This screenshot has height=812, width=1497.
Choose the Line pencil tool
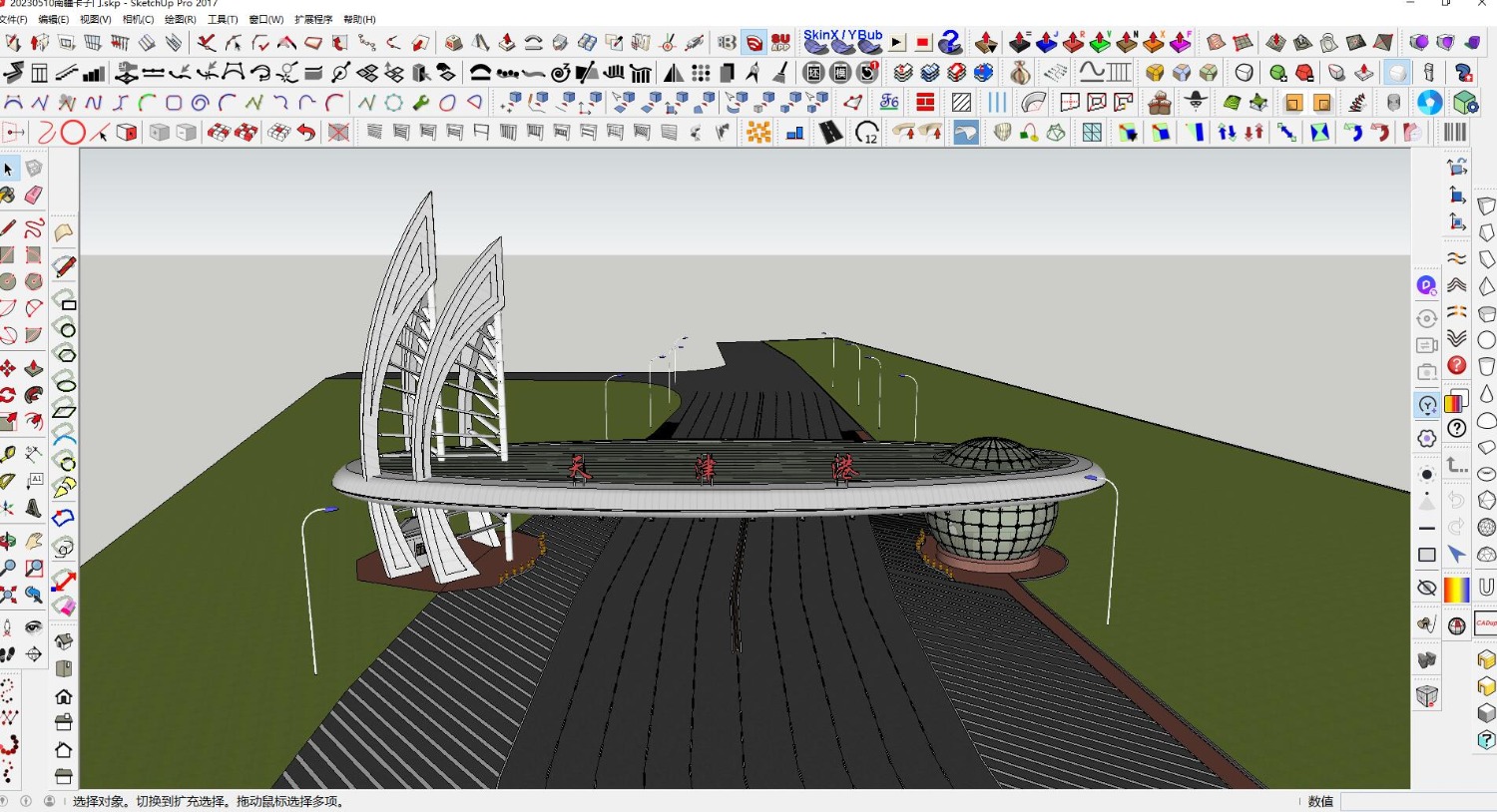(x=8, y=228)
